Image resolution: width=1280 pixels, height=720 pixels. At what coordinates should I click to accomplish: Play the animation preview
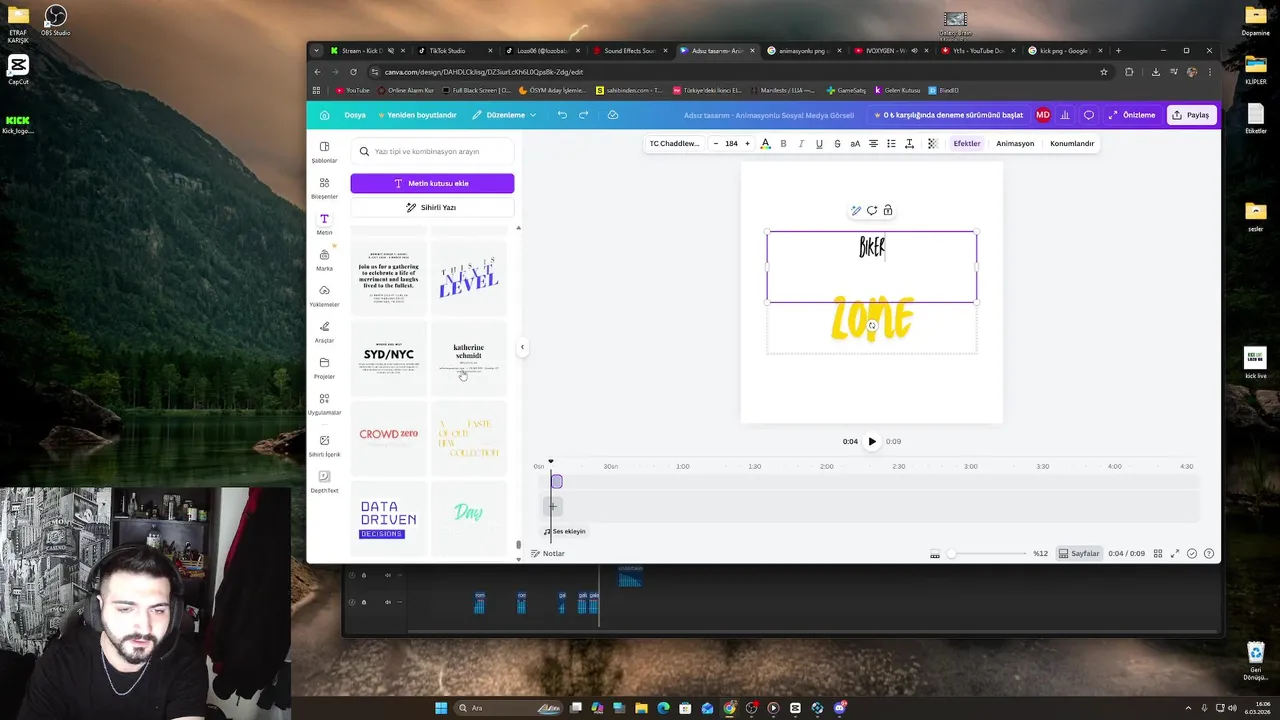[871, 441]
